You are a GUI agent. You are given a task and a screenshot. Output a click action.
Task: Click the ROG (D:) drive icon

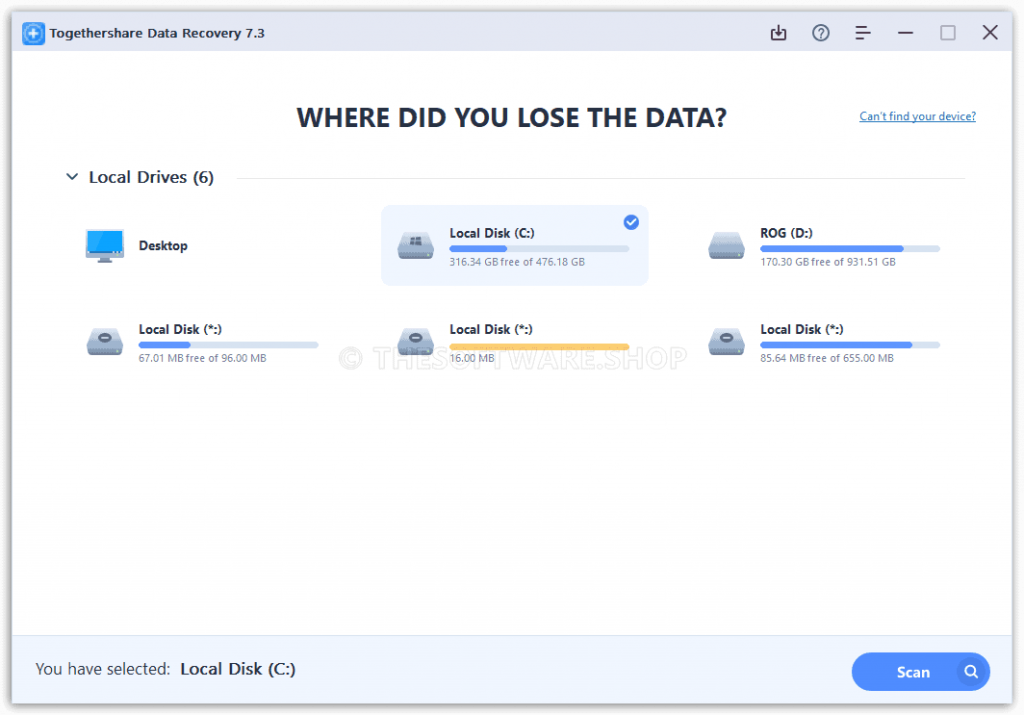pyautogui.click(x=726, y=246)
